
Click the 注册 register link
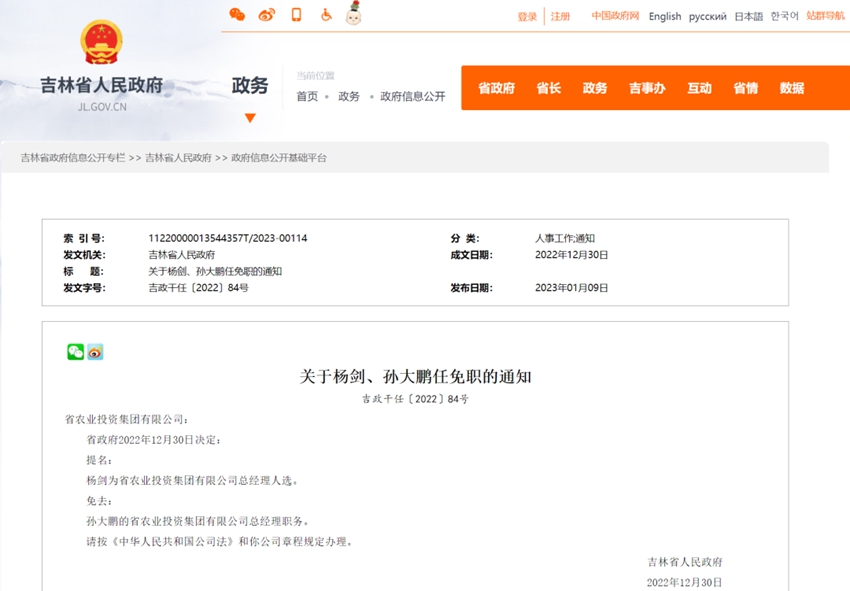tap(560, 17)
